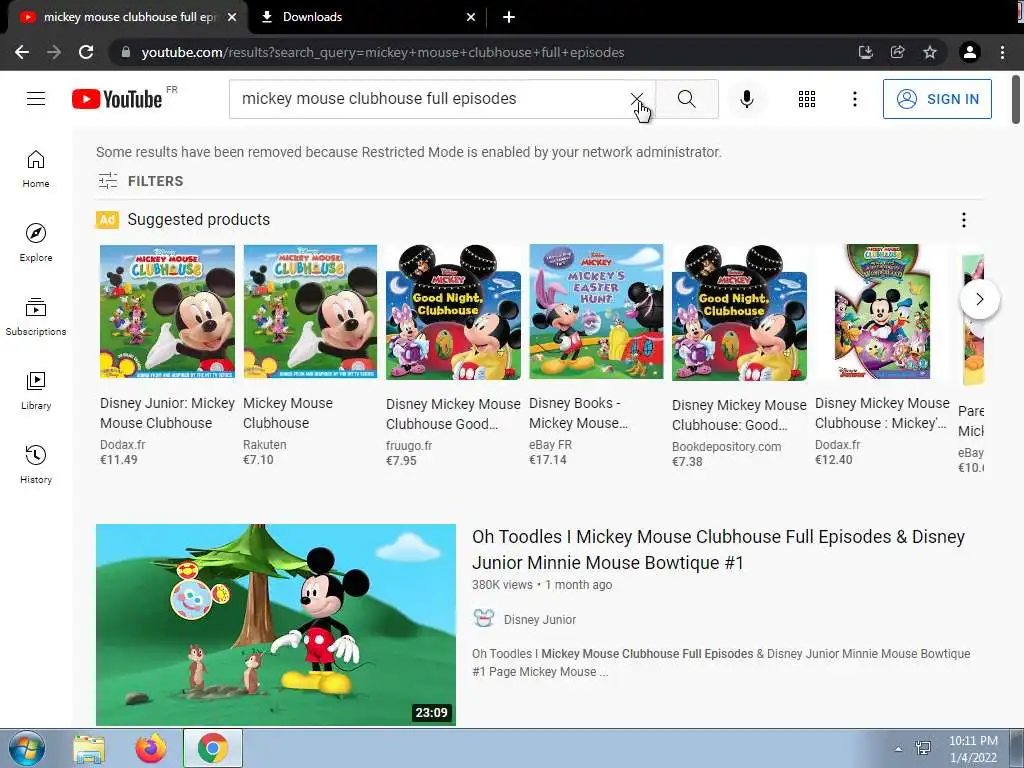Open the YouTube hamburger guide menu
Viewport: 1024px width, 768px height.
(x=36, y=99)
